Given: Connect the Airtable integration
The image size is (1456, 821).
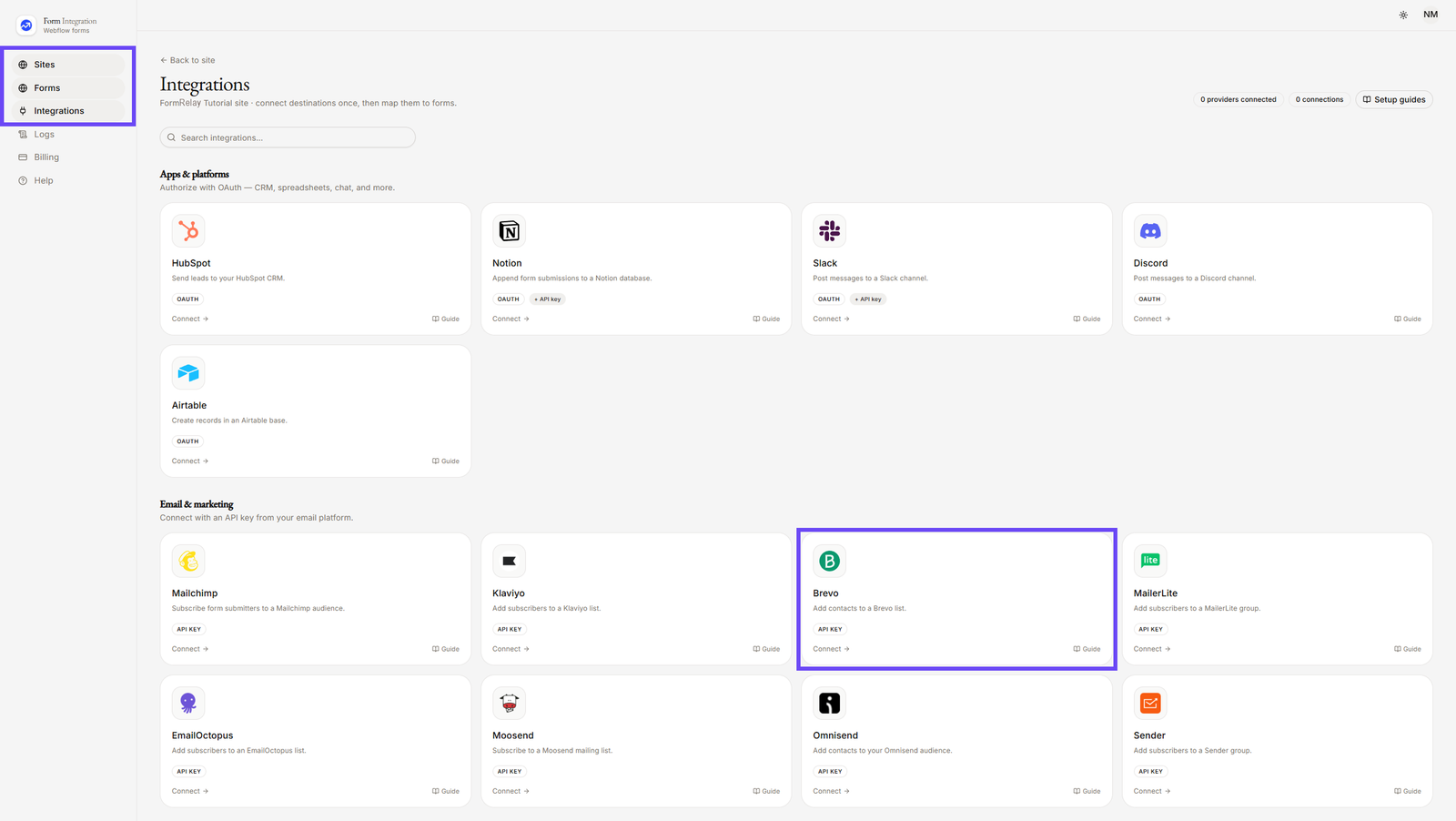Looking at the screenshot, I should 190,461.
